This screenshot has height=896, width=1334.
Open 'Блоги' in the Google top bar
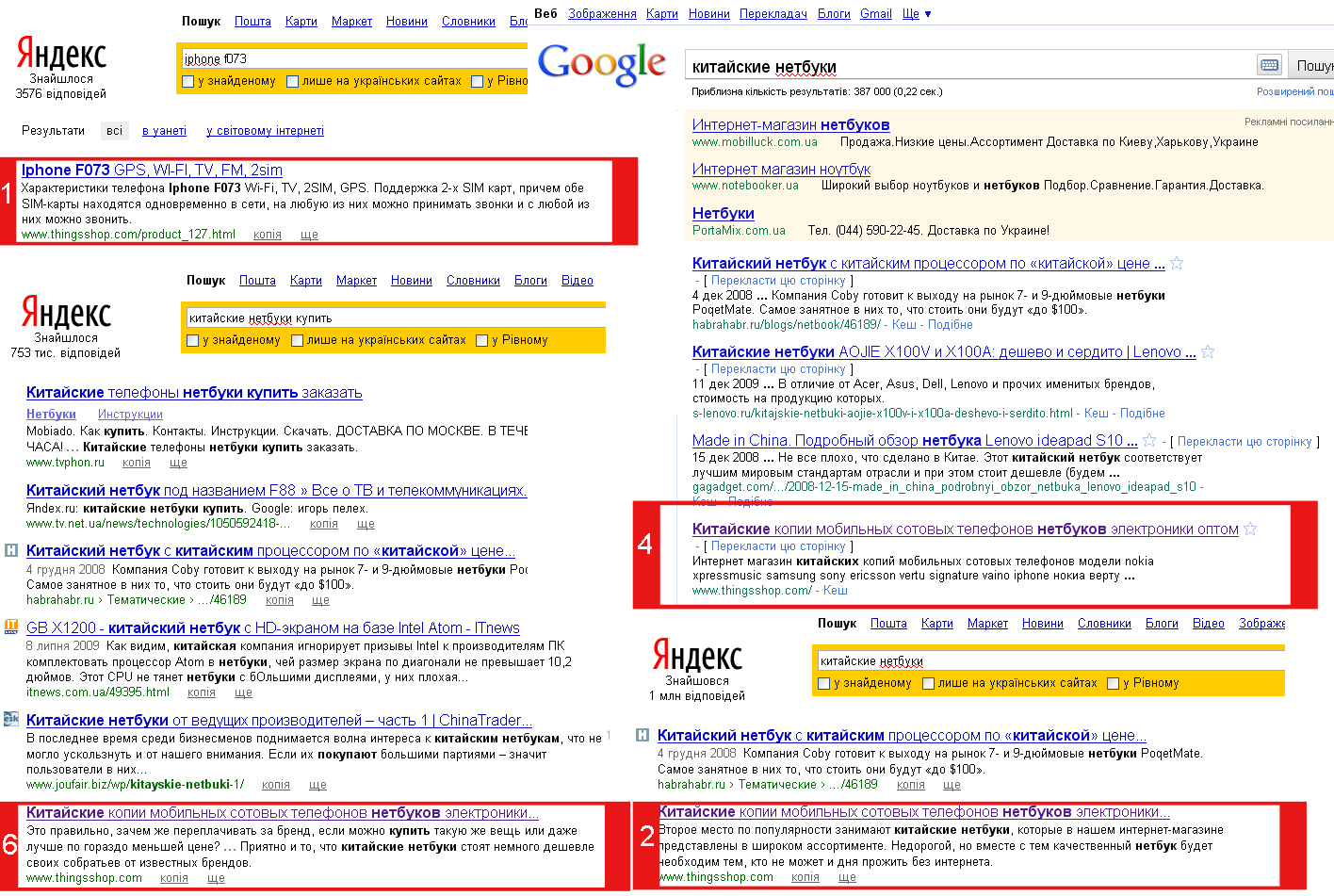(834, 14)
